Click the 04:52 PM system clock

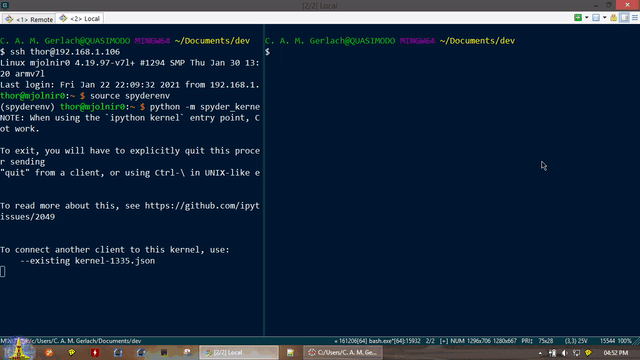click(x=616, y=353)
